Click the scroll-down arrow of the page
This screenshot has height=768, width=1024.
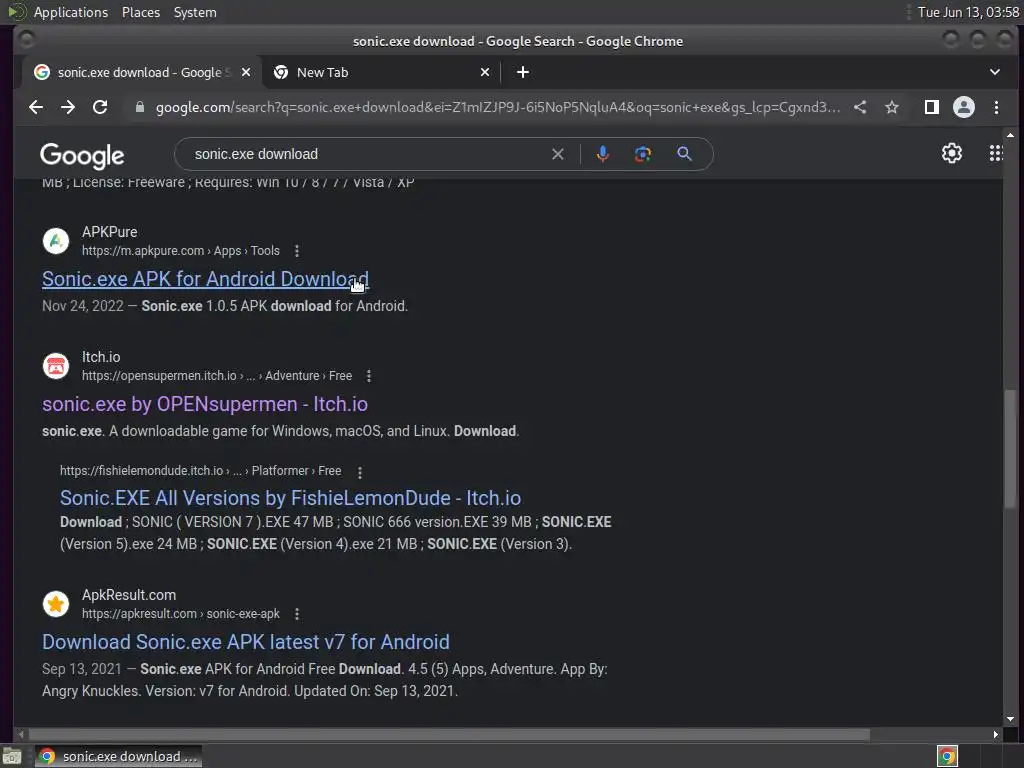[x=1010, y=719]
